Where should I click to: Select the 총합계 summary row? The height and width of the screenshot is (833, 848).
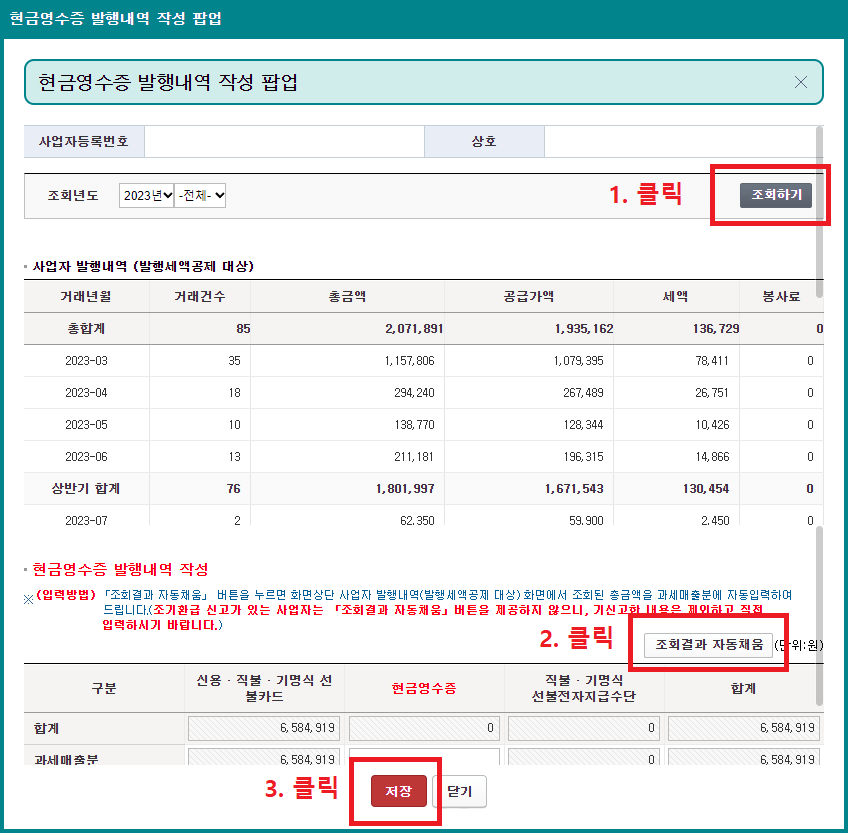pos(424,329)
